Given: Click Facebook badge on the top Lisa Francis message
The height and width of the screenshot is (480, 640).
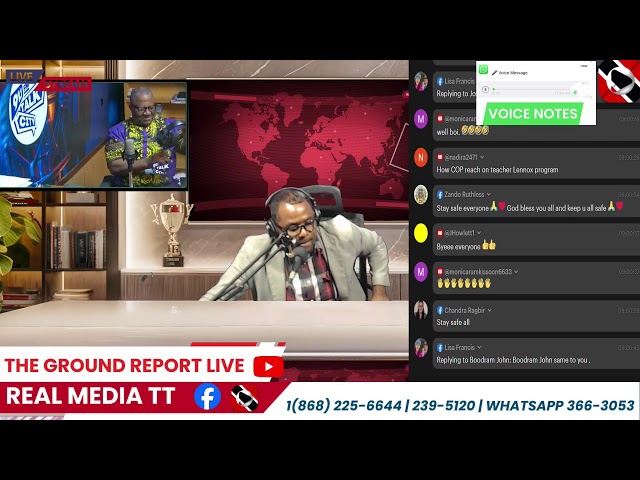Looking at the screenshot, I should point(440,81).
